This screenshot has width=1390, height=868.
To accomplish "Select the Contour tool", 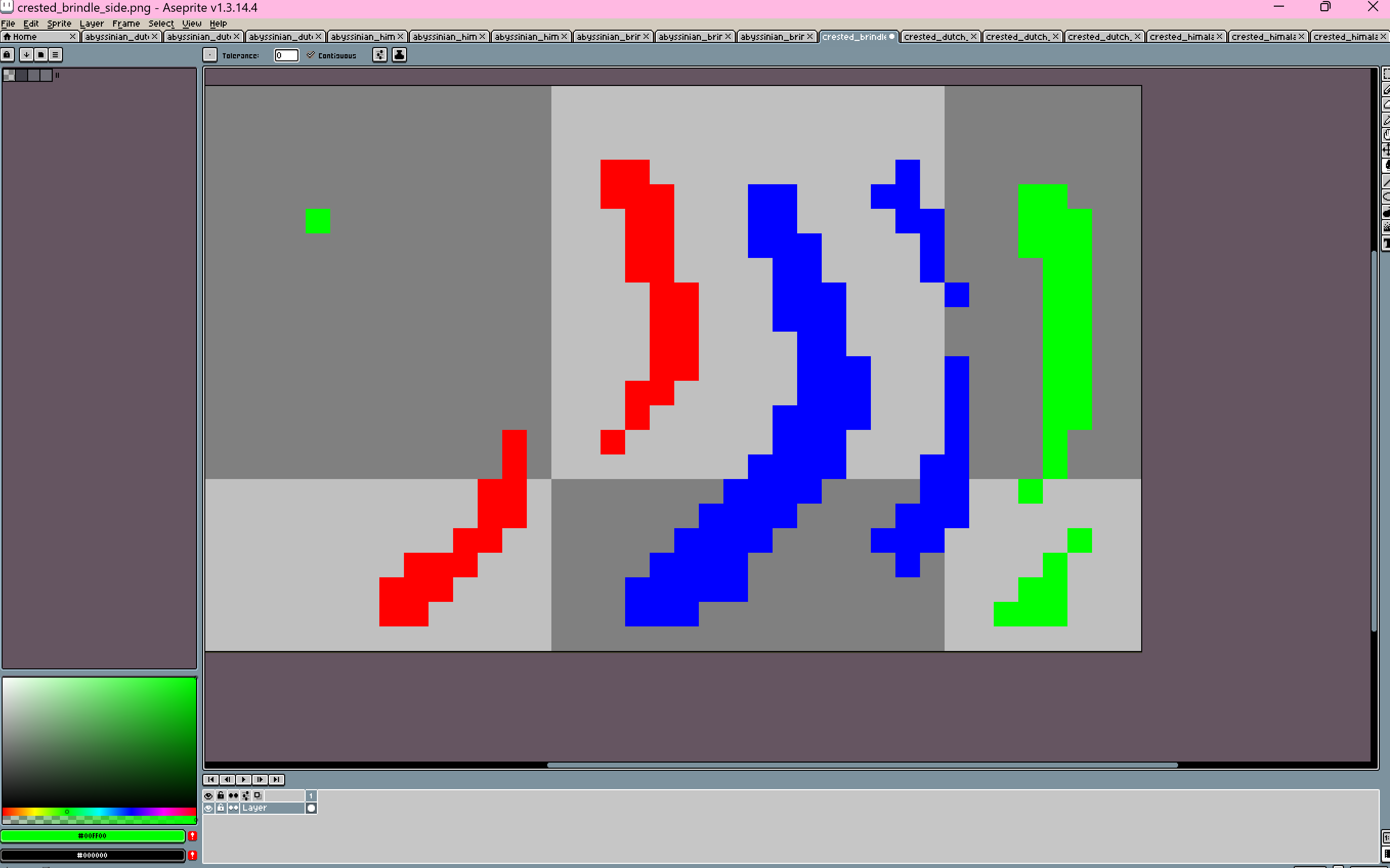I will click(x=1386, y=212).
